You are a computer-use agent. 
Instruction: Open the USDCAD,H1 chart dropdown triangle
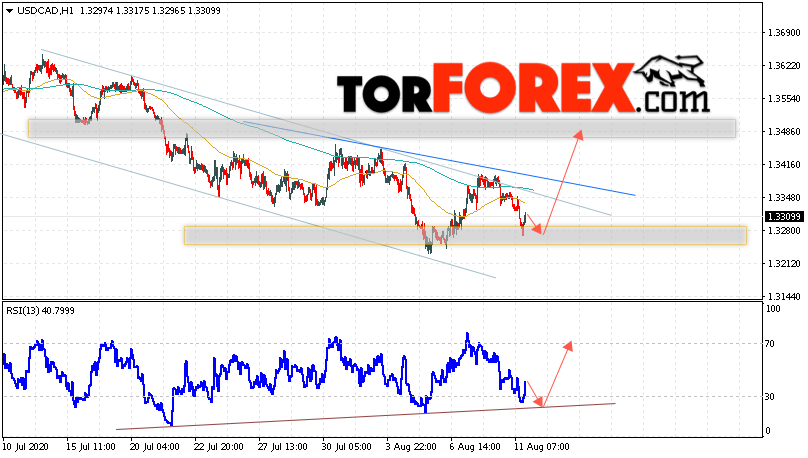click(9, 11)
